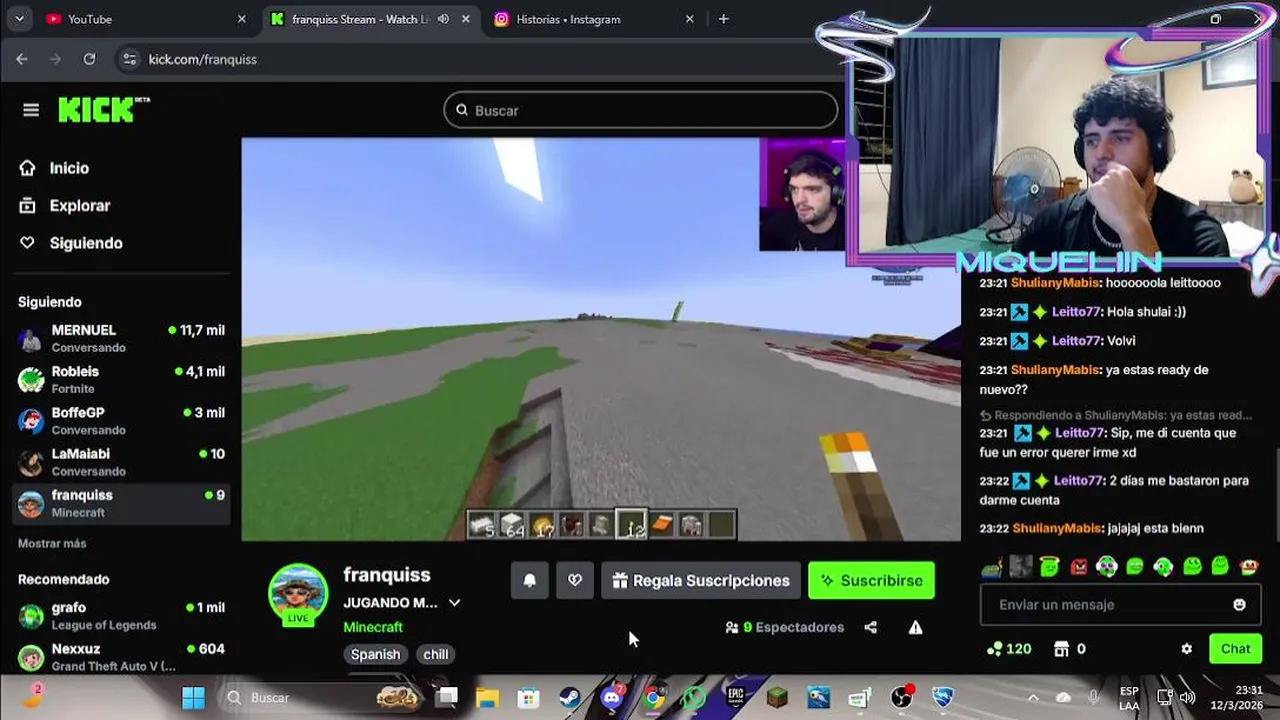Open the chat shop icon
This screenshot has width=1280, height=720.
[x=1062, y=649]
